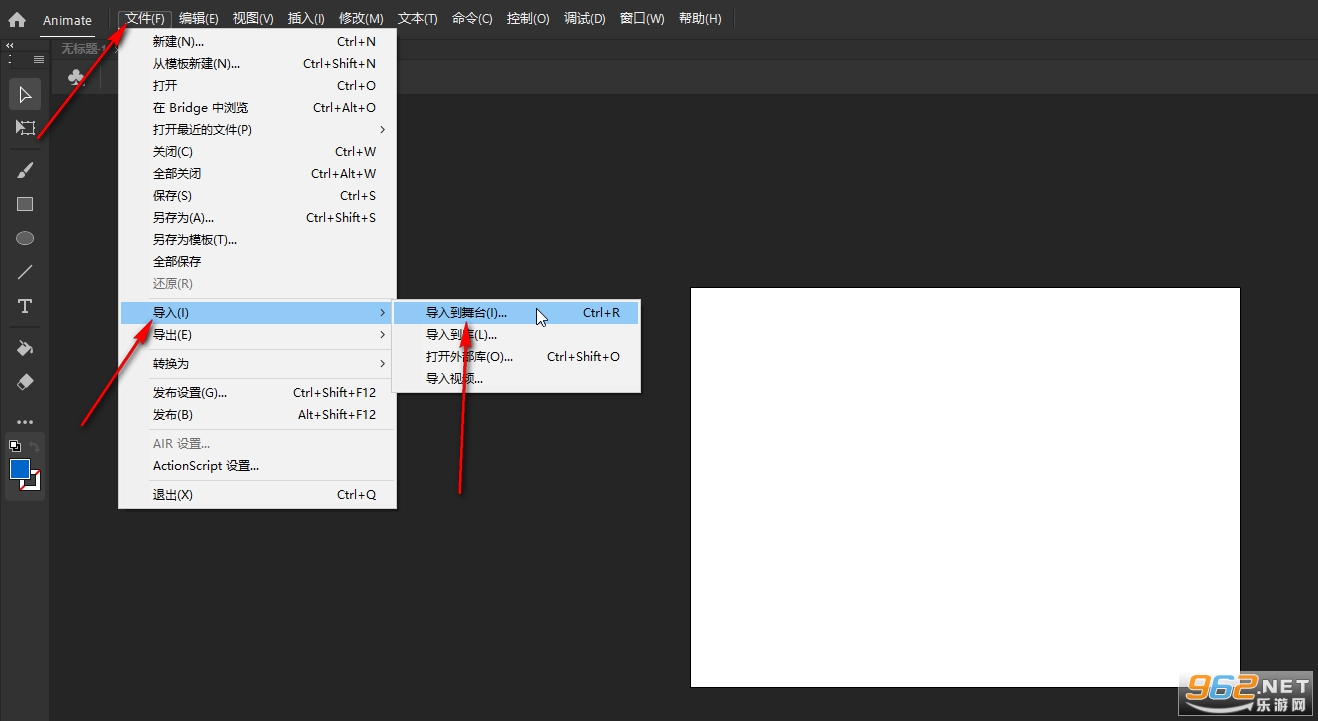Open the 窗口(W) menu
1318x721 pixels.
pos(641,19)
